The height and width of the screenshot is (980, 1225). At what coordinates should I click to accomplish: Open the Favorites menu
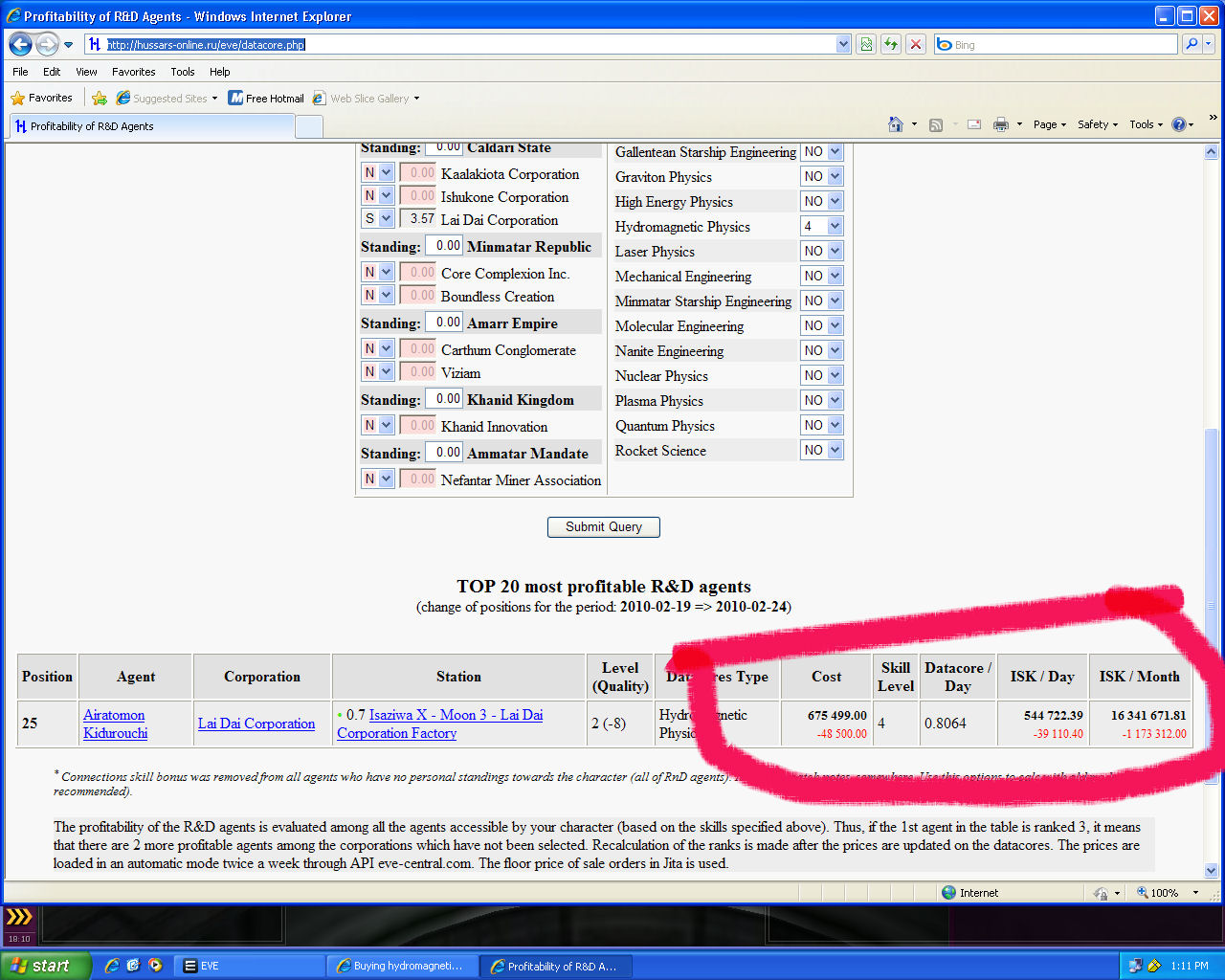[x=134, y=72]
